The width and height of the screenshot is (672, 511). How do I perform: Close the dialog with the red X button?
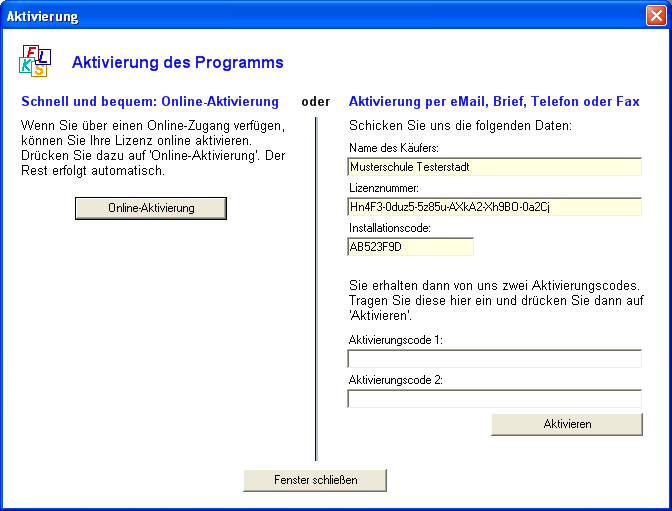(655, 16)
